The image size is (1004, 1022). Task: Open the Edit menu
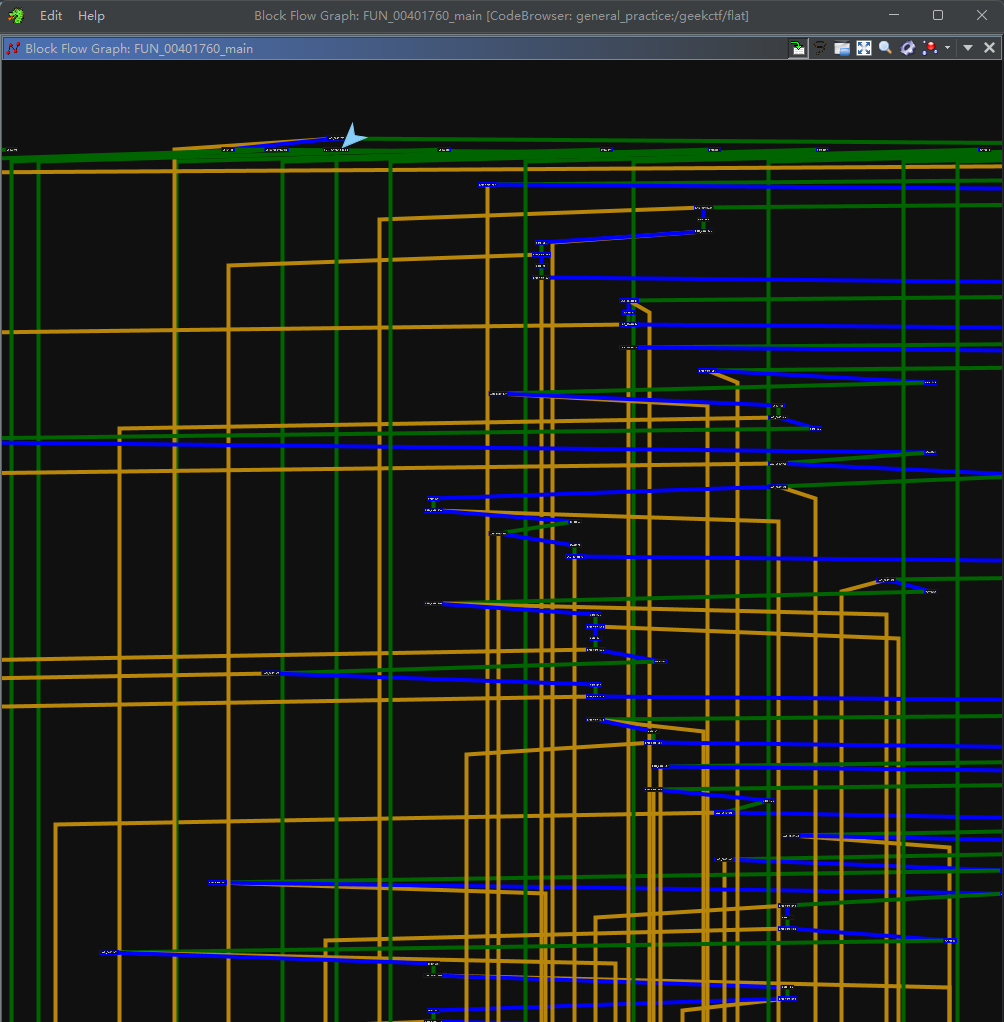click(51, 16)
